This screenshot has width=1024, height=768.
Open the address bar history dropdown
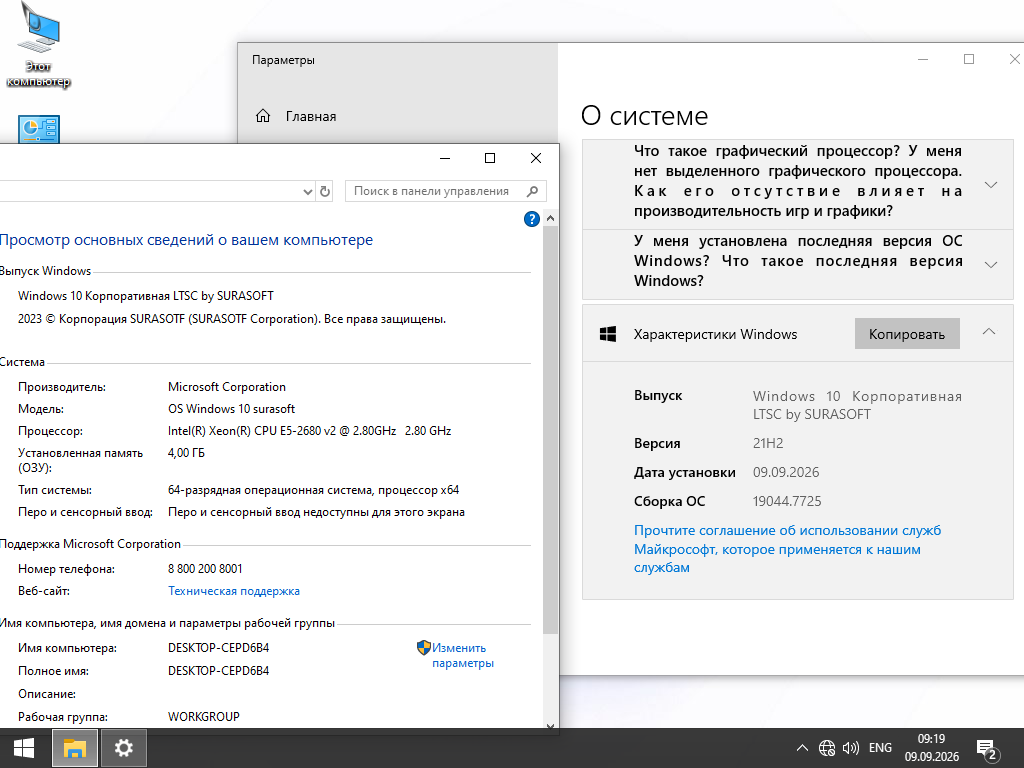(308, 192)
